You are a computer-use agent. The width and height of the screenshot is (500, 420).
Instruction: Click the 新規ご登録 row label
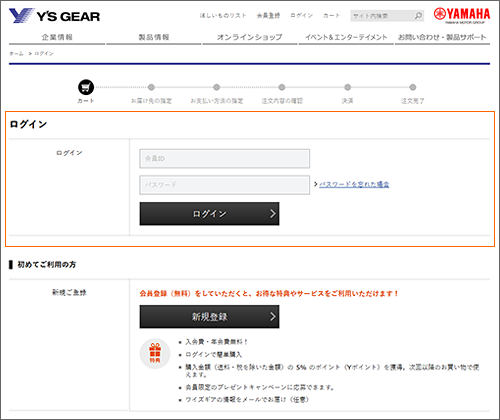click(69, 292)
